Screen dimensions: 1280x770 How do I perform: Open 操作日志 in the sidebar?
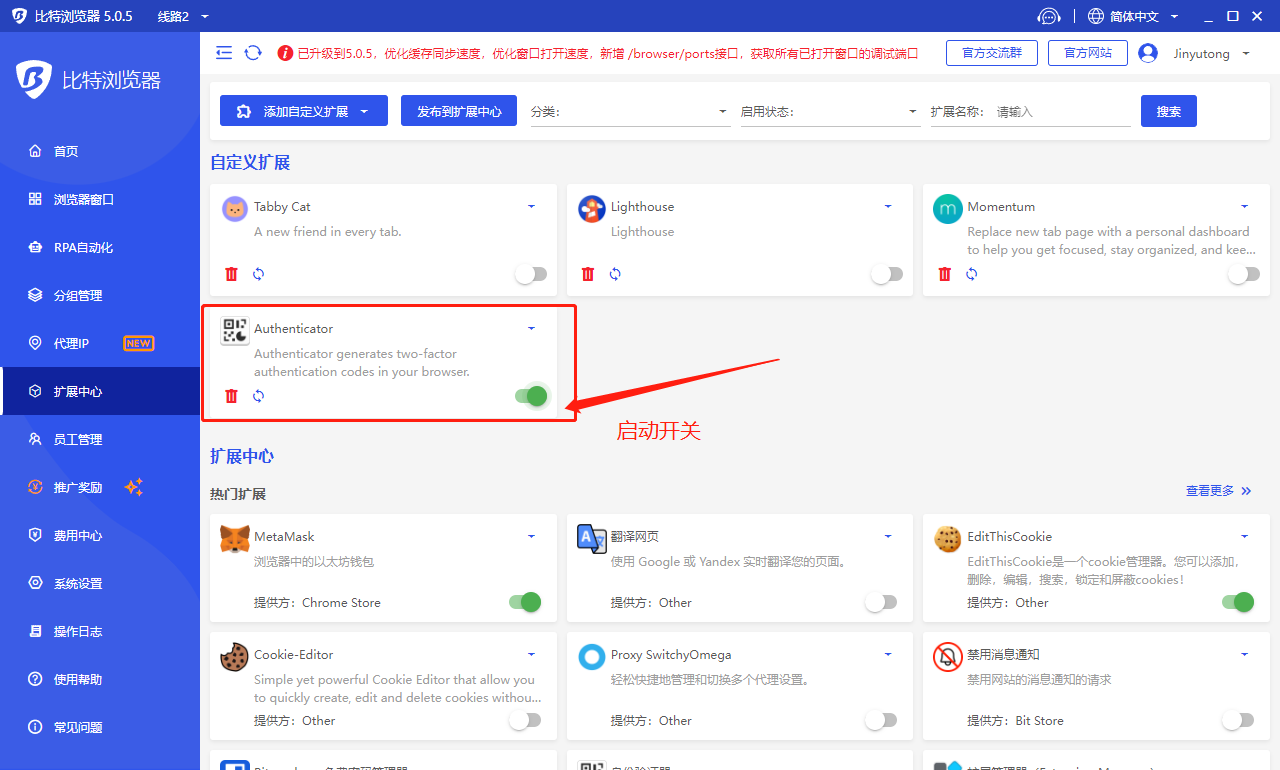tap(100, 631)
